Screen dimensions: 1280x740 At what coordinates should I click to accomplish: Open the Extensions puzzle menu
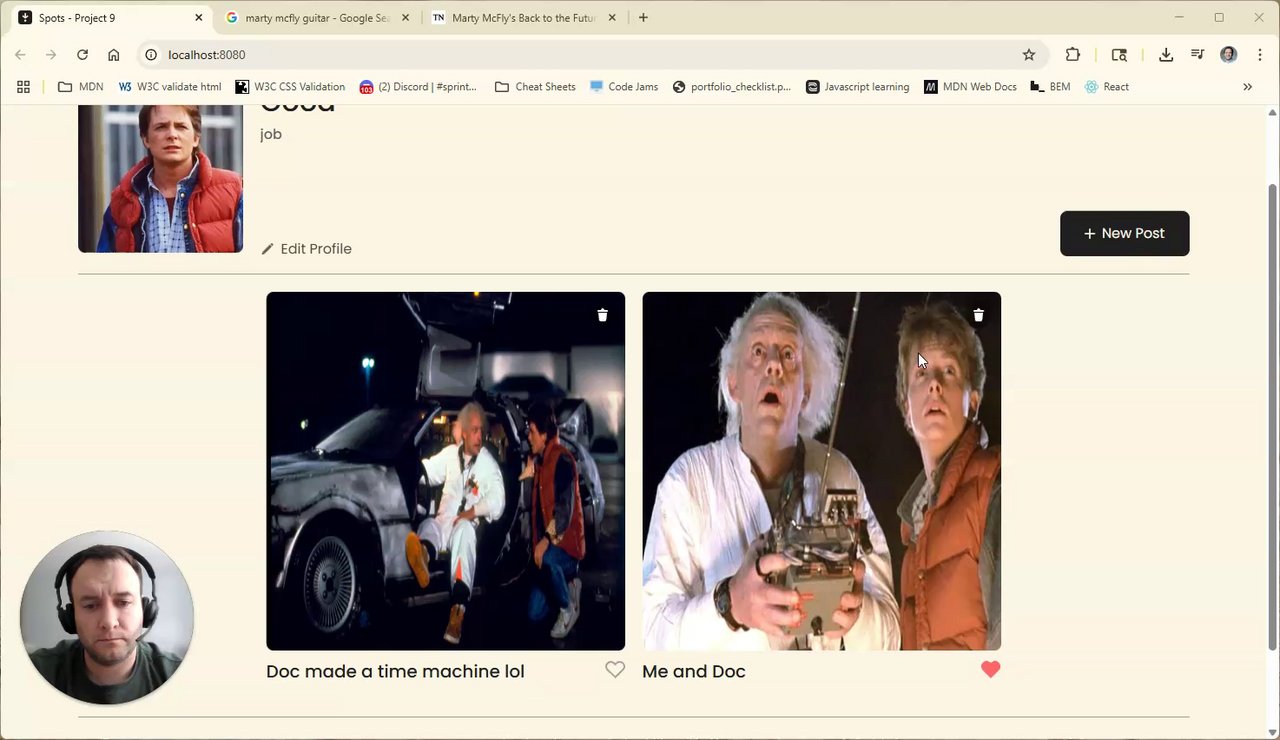point(1073,55)
